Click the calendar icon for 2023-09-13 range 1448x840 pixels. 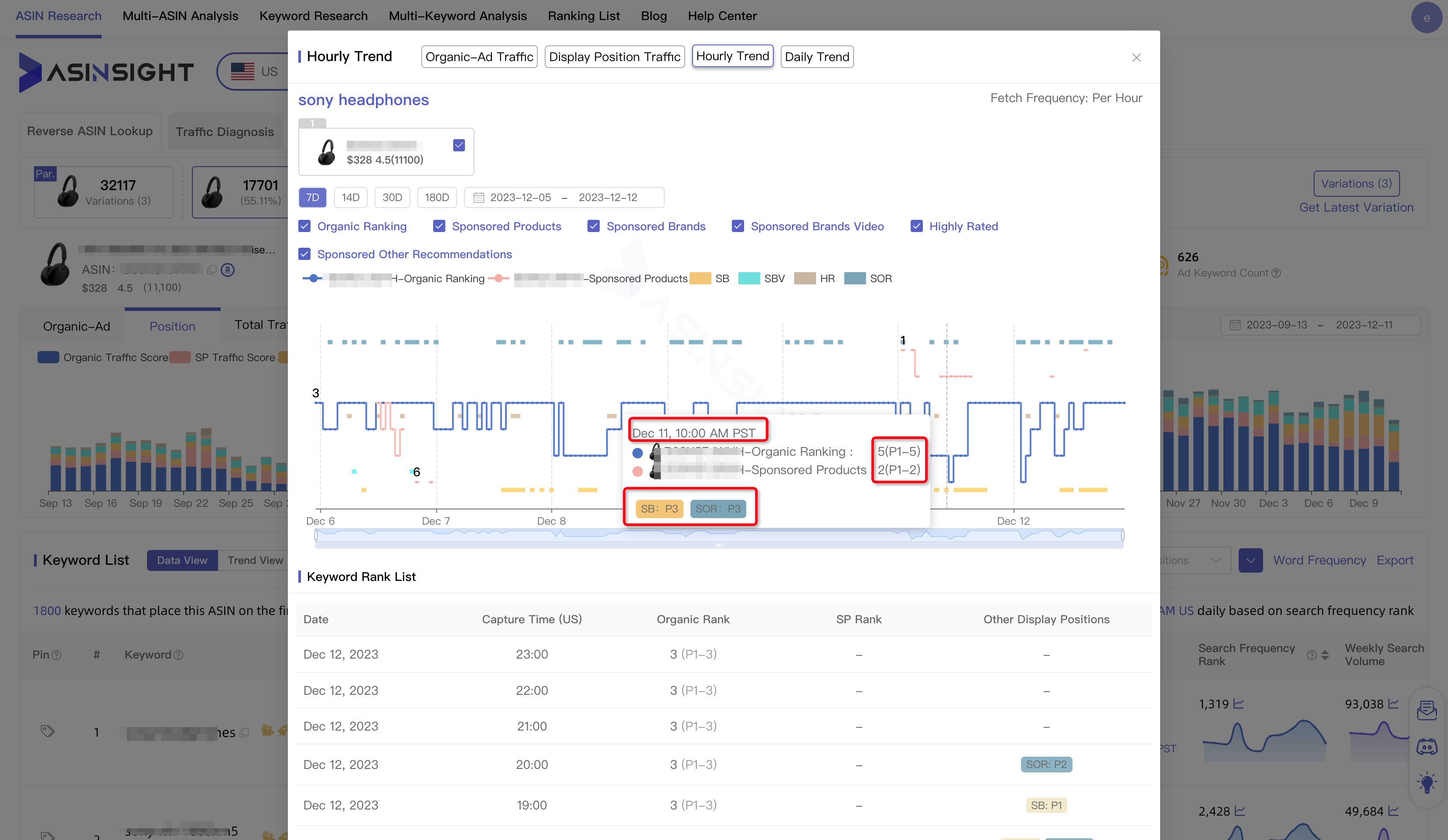pos(1234,325)
